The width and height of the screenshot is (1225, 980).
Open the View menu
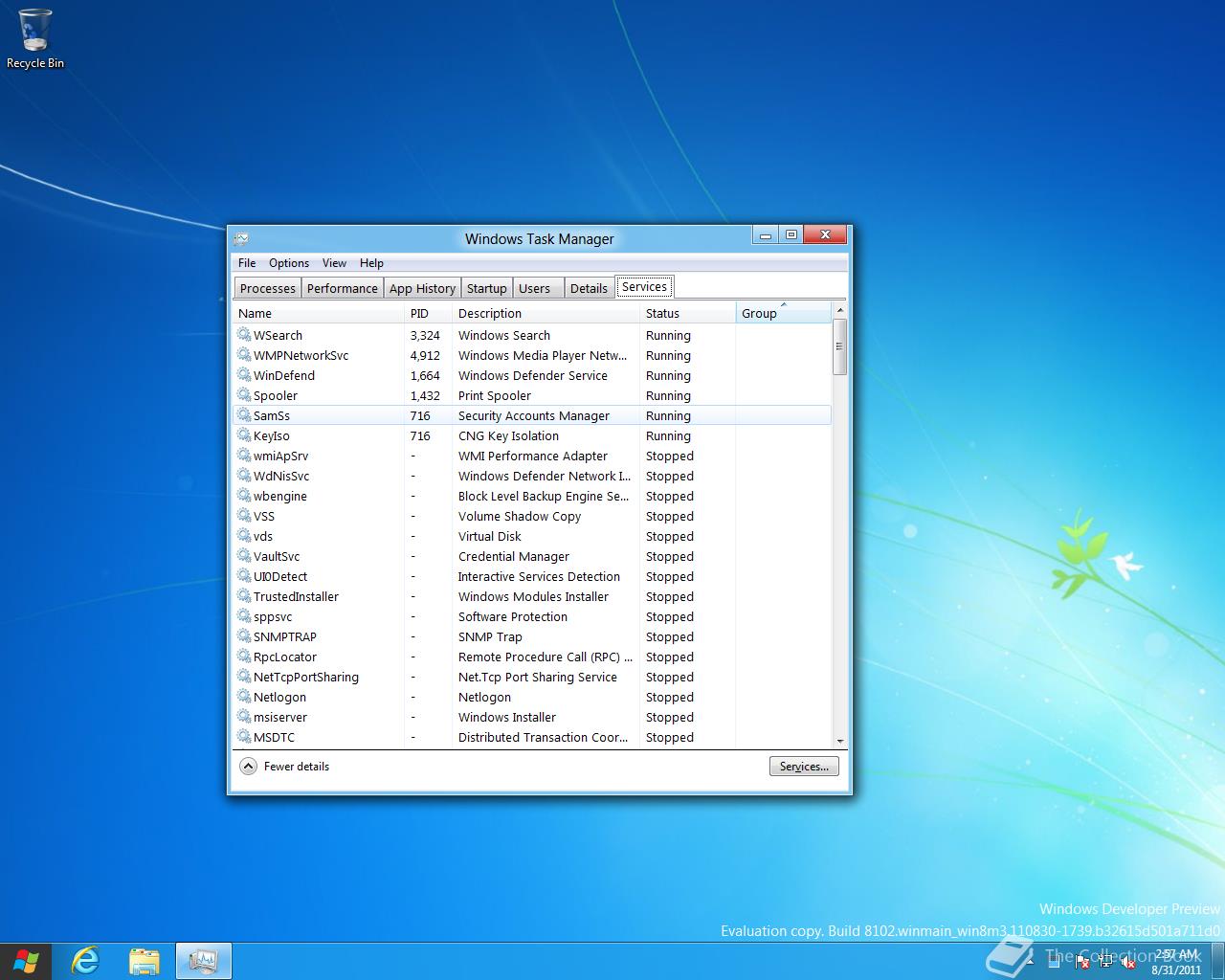point(334,263)
